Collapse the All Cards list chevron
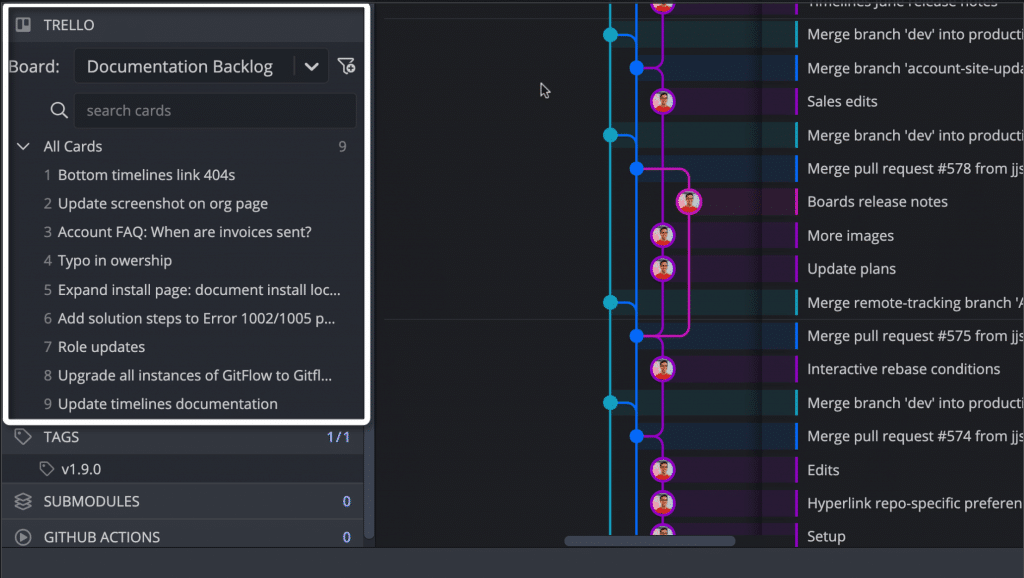The image size is (1024, 578). click(x=23, y=146)
